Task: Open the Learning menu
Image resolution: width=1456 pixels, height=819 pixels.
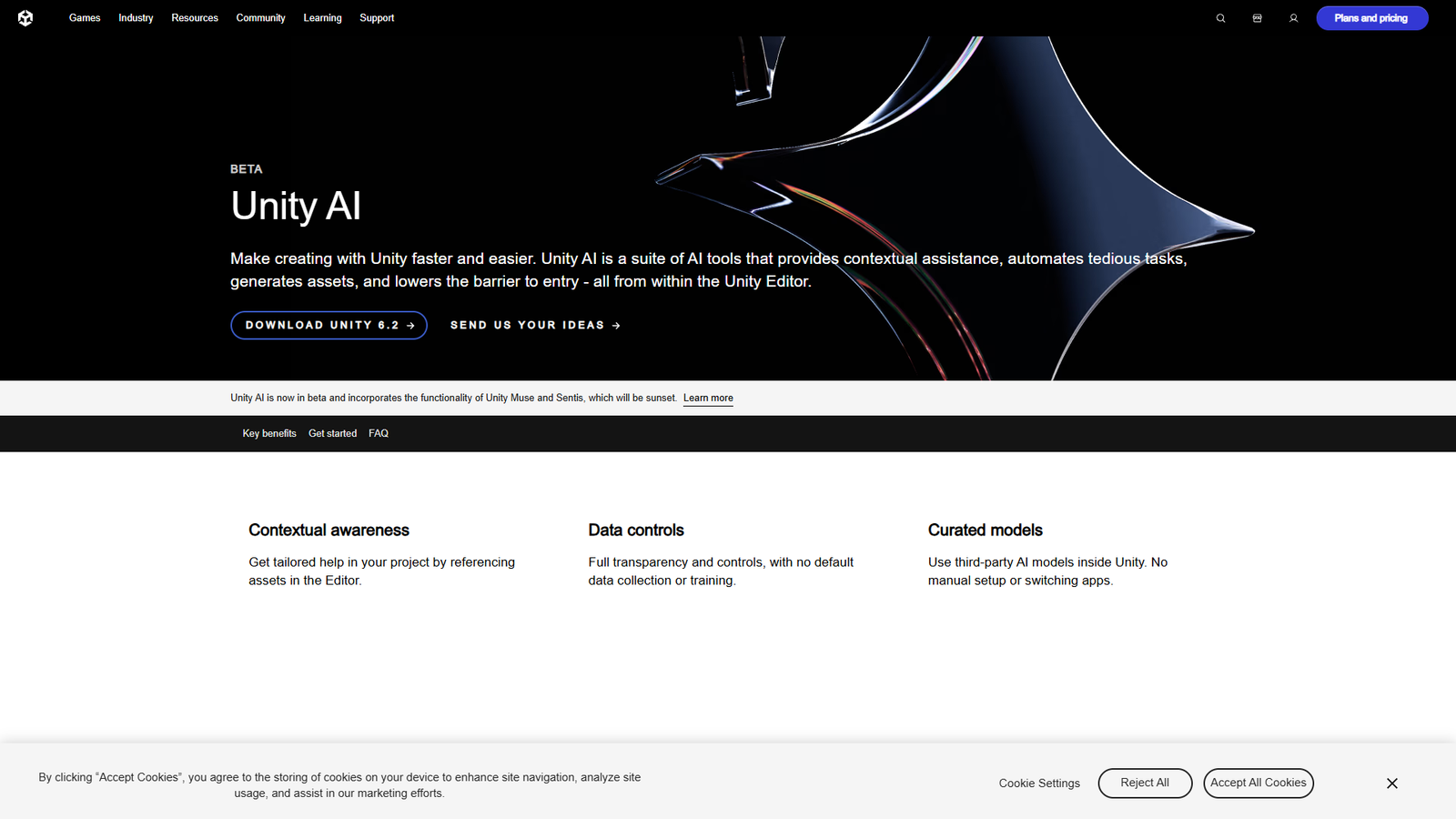Action: (322, 18)
